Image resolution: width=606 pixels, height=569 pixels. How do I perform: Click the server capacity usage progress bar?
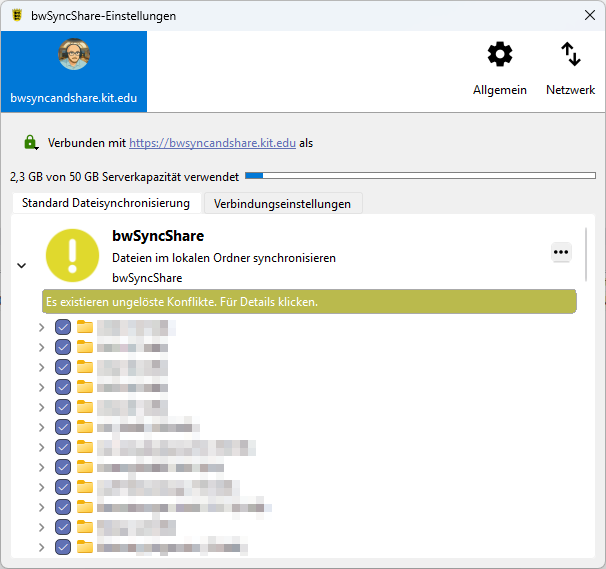(419, 176)
